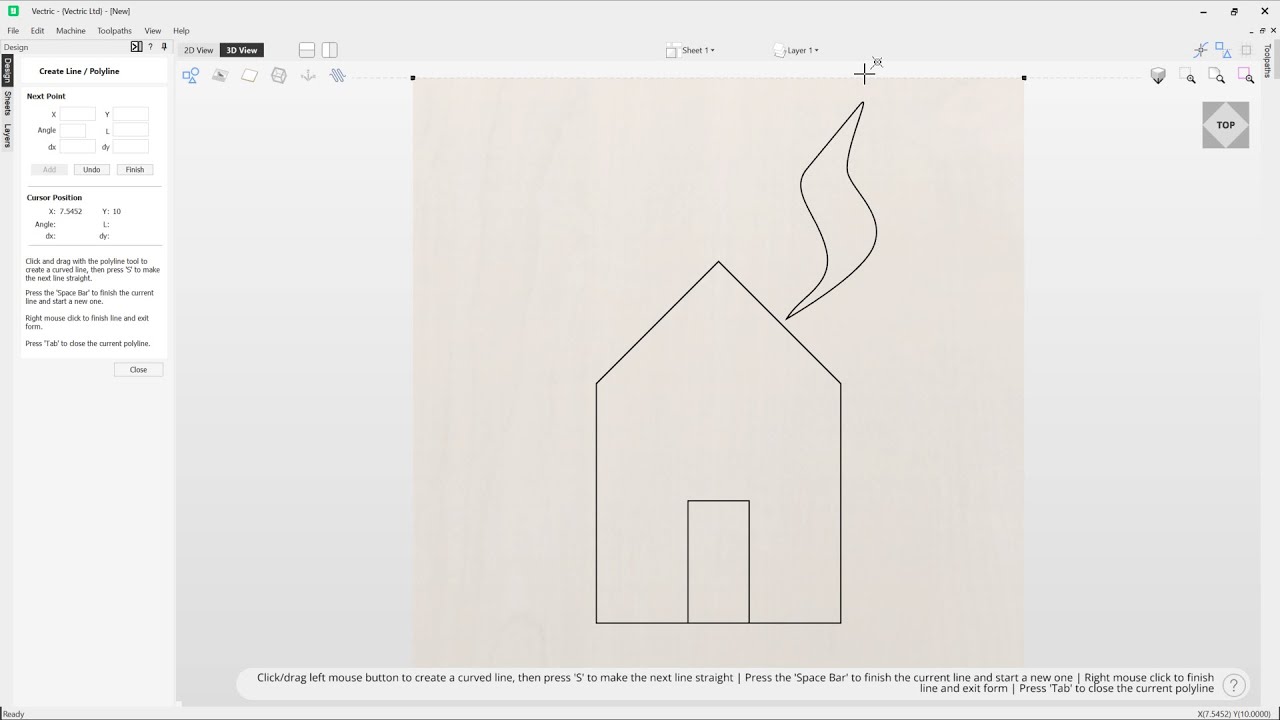Click the 3D wireframe box icon

click(x=279, y=75)
